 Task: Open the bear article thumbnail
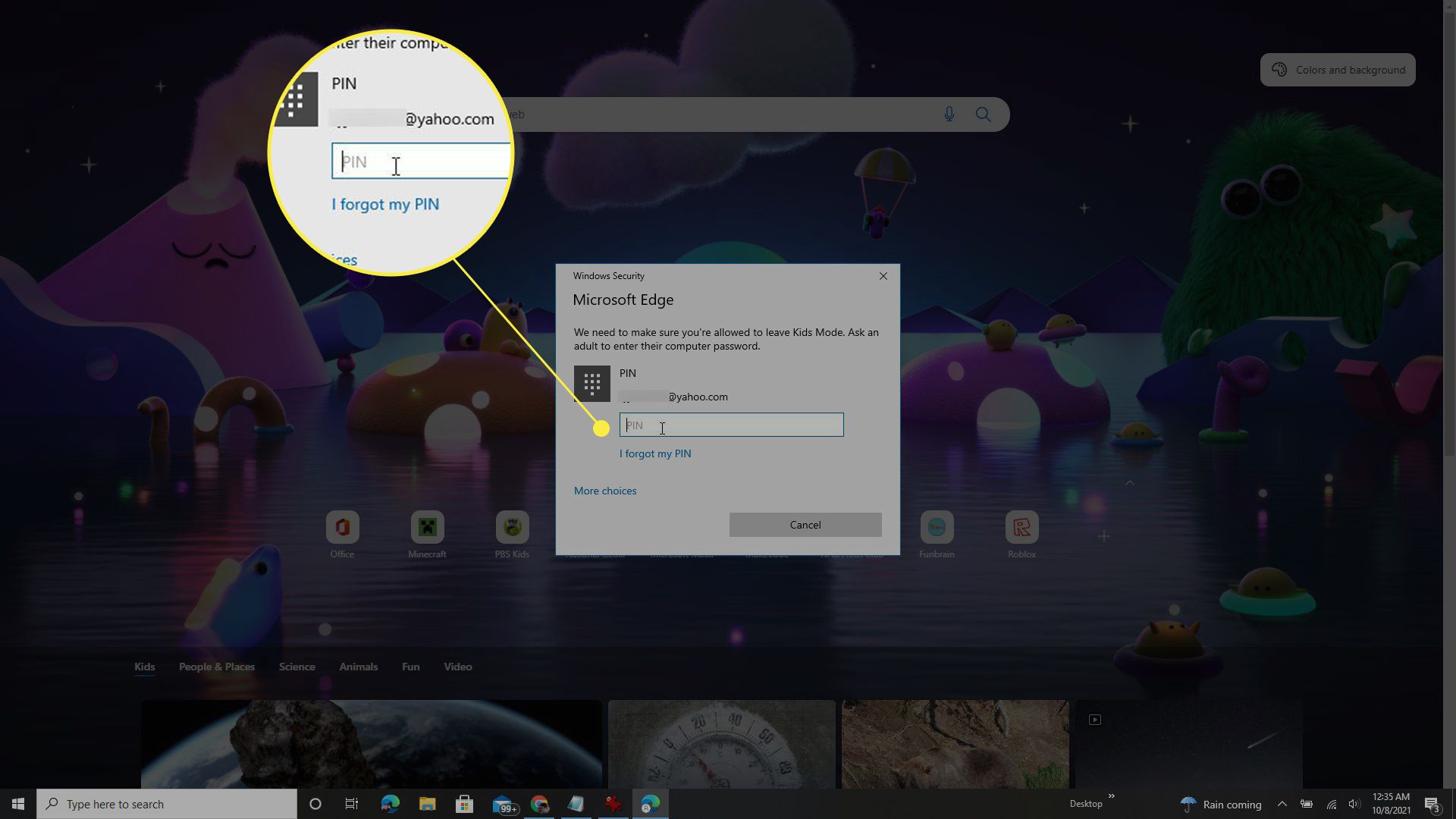point(955,744)
